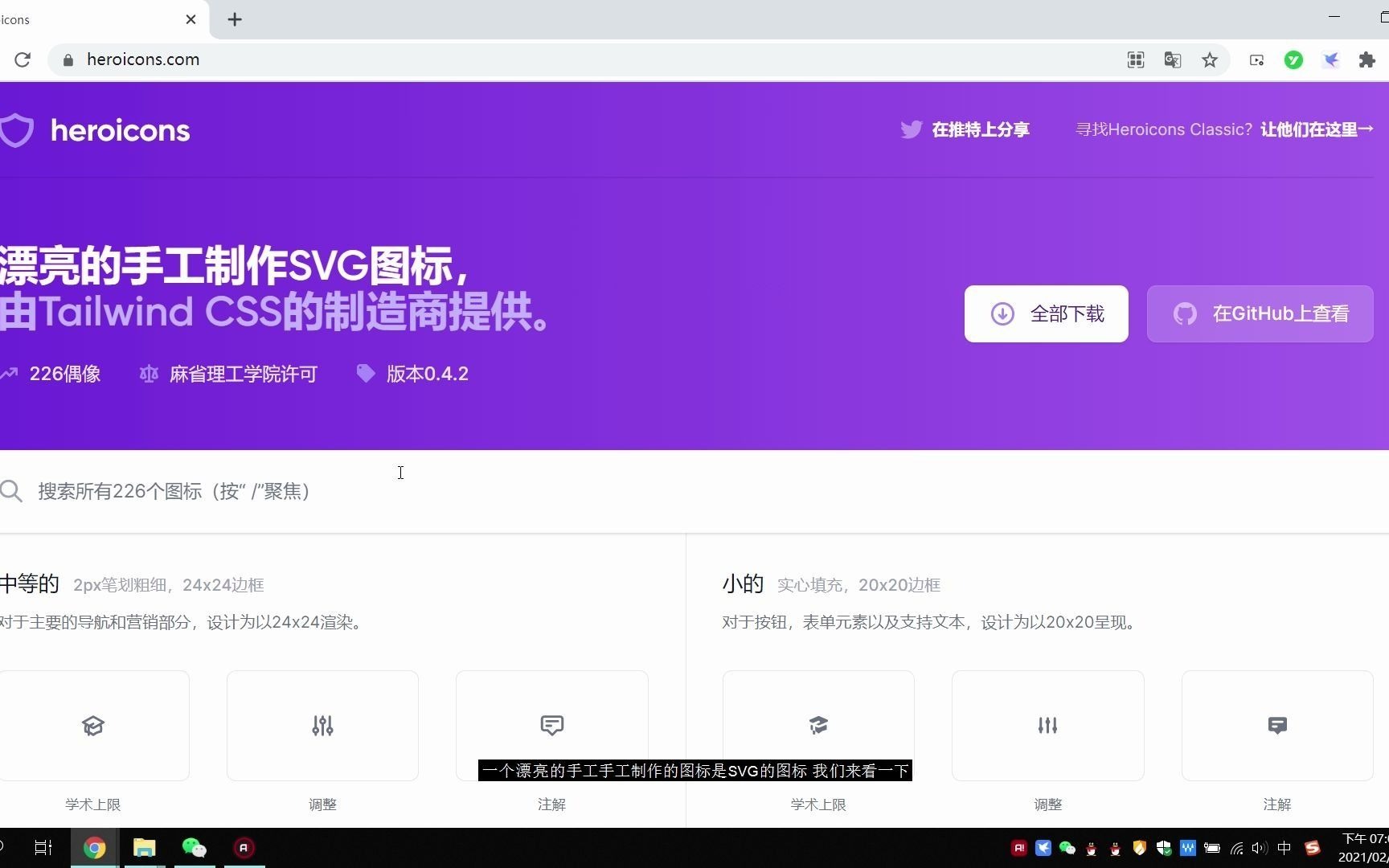Click the volume speaker tray icon

click(x=1260, y=848)
